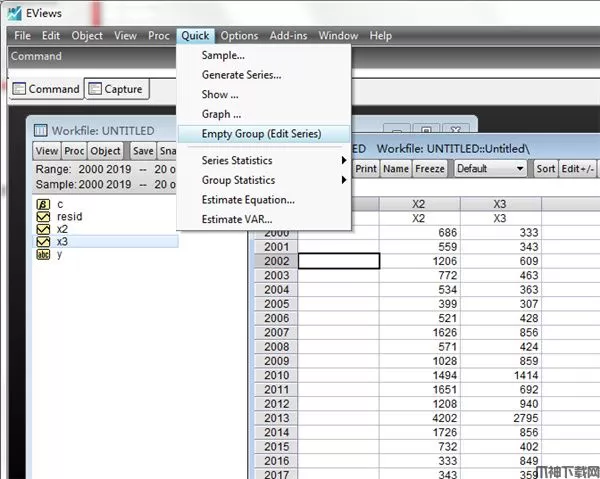Click the Save button in workfile toolbar
Viewport: 600px width, 479px height.
click(143, 151)
